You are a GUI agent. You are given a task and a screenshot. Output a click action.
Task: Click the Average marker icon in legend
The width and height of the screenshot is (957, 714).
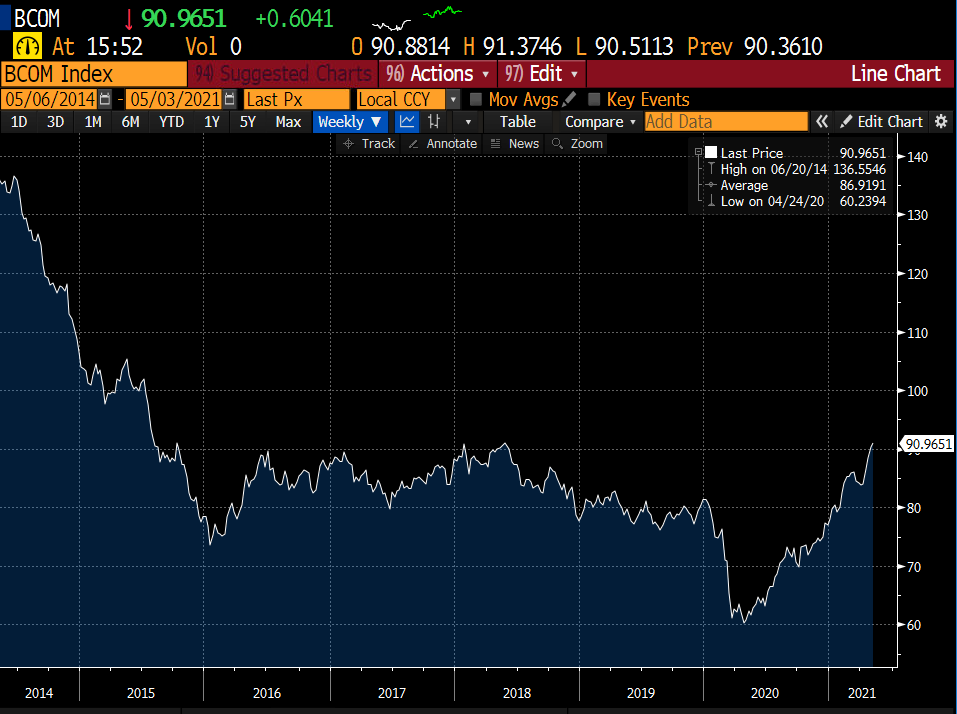[x=711, y=185]
